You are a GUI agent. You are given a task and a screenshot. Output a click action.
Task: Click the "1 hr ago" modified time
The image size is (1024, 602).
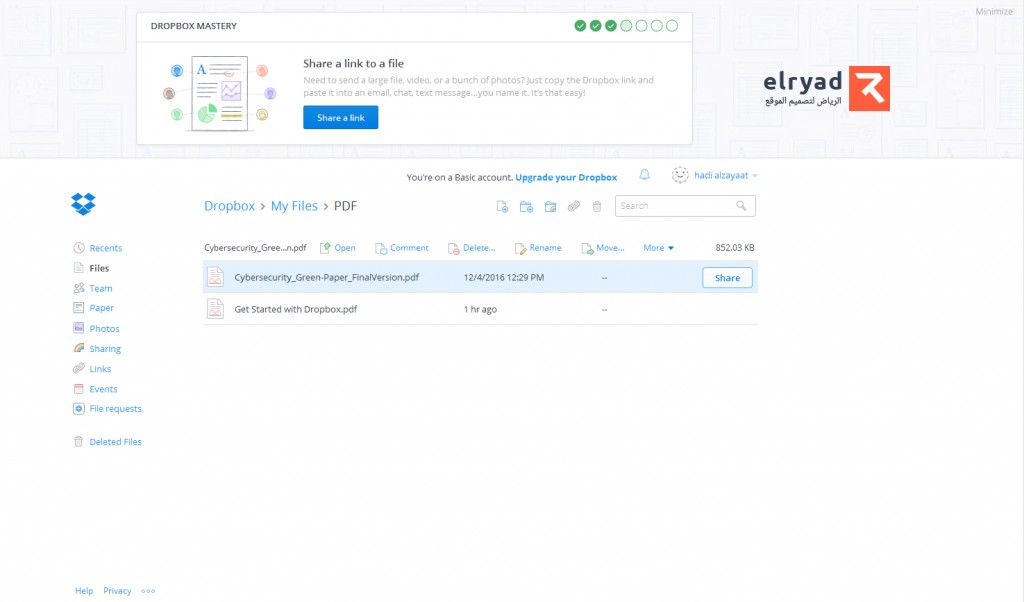480,309
